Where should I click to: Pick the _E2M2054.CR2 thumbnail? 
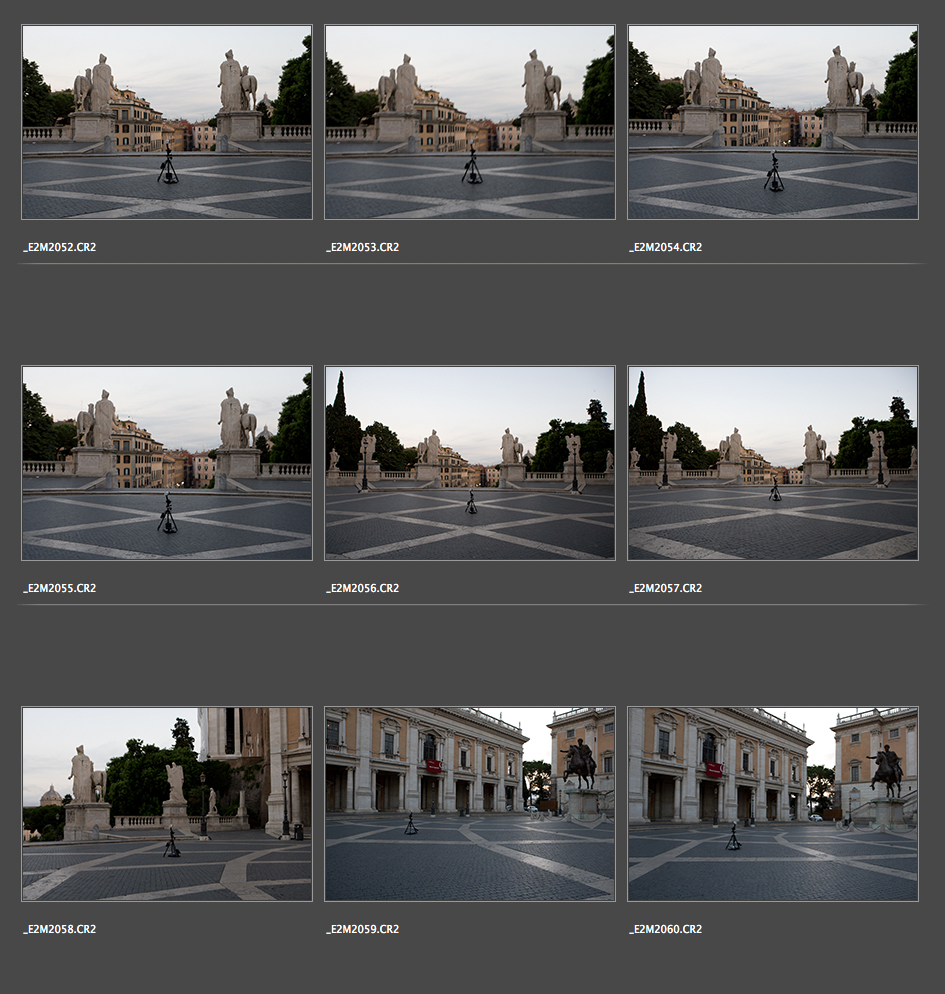[772, 122]
